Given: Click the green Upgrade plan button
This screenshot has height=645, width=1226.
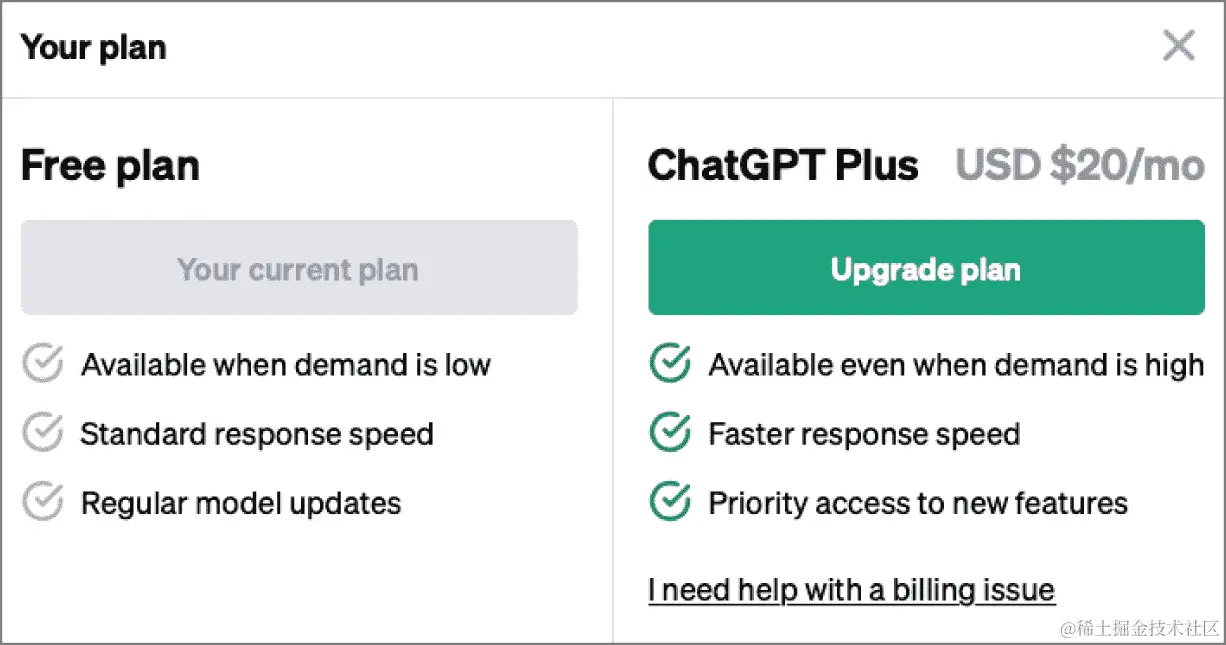Looking at the screenshot, I should (x=926, y=268).
